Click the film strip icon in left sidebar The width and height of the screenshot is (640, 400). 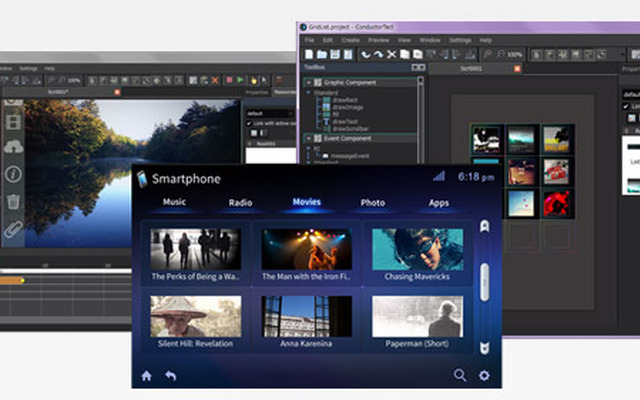[x=13, y=122]
